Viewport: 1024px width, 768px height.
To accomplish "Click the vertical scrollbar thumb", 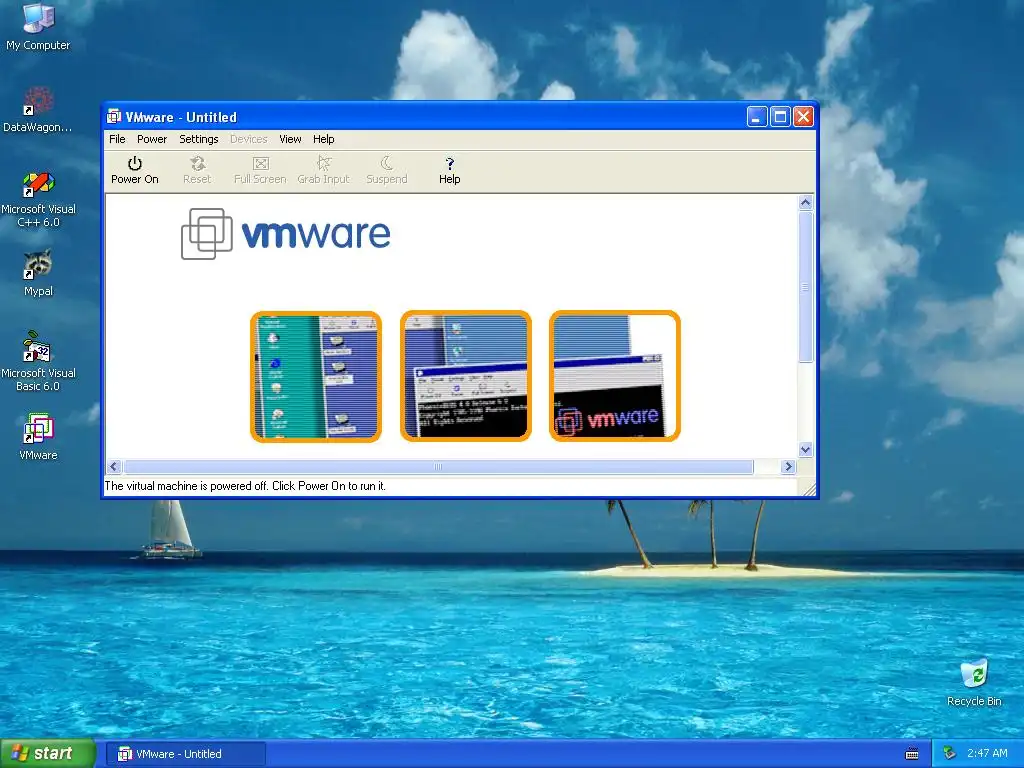I will [x=805, y=287].
